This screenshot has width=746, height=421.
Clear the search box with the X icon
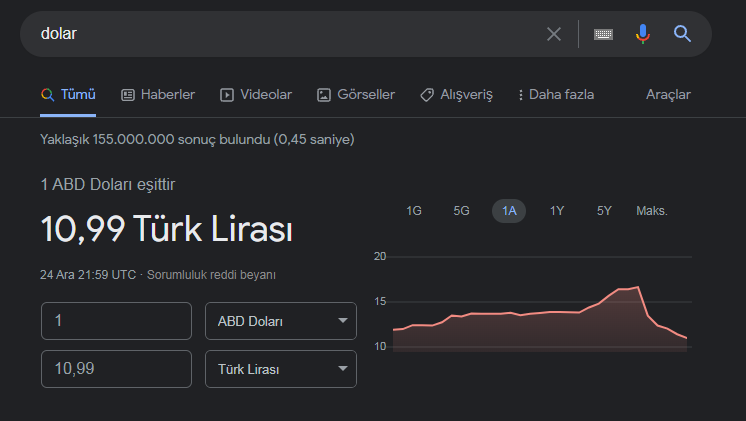coord(554,34)
